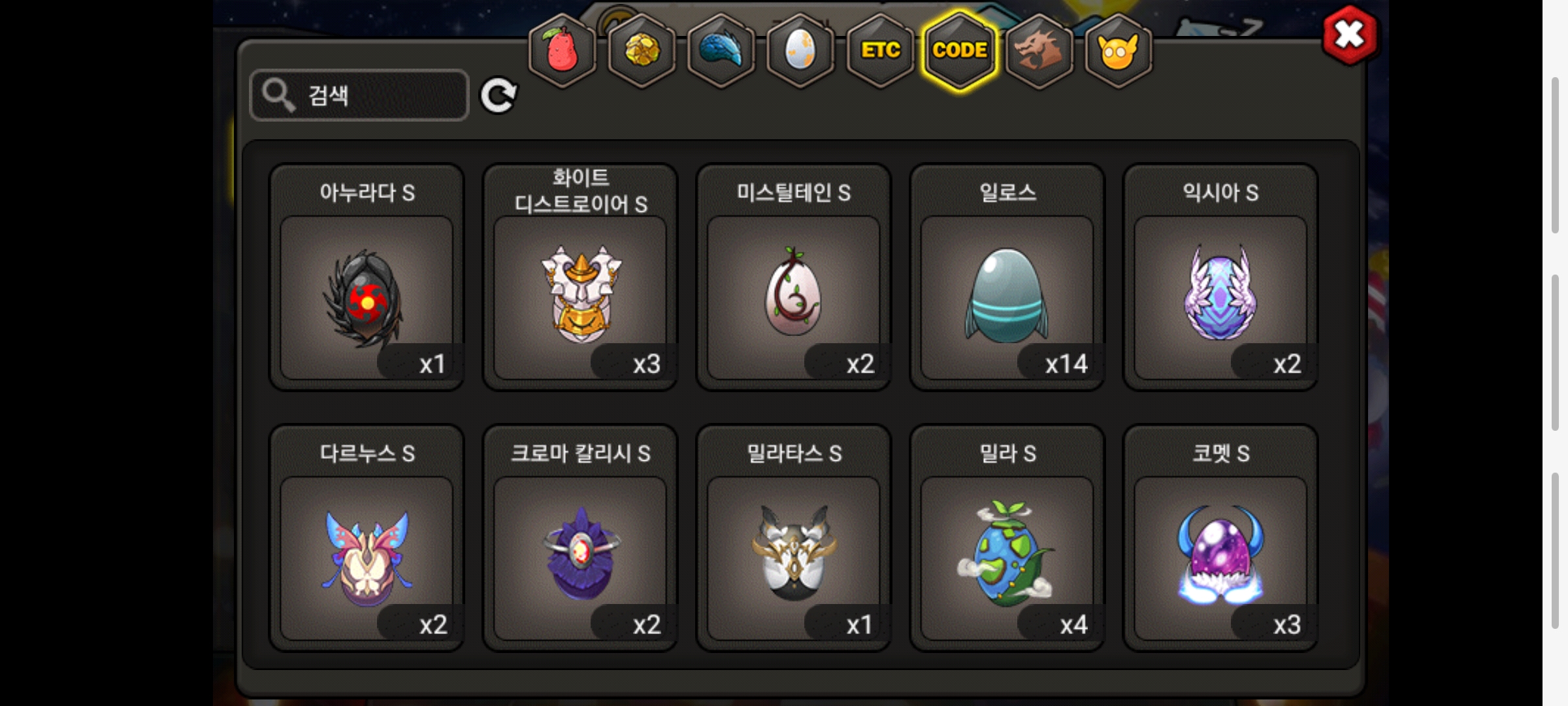Open the brown dragon head tab
This screenshot has width=1568, height=706.
pos(1039,50)
